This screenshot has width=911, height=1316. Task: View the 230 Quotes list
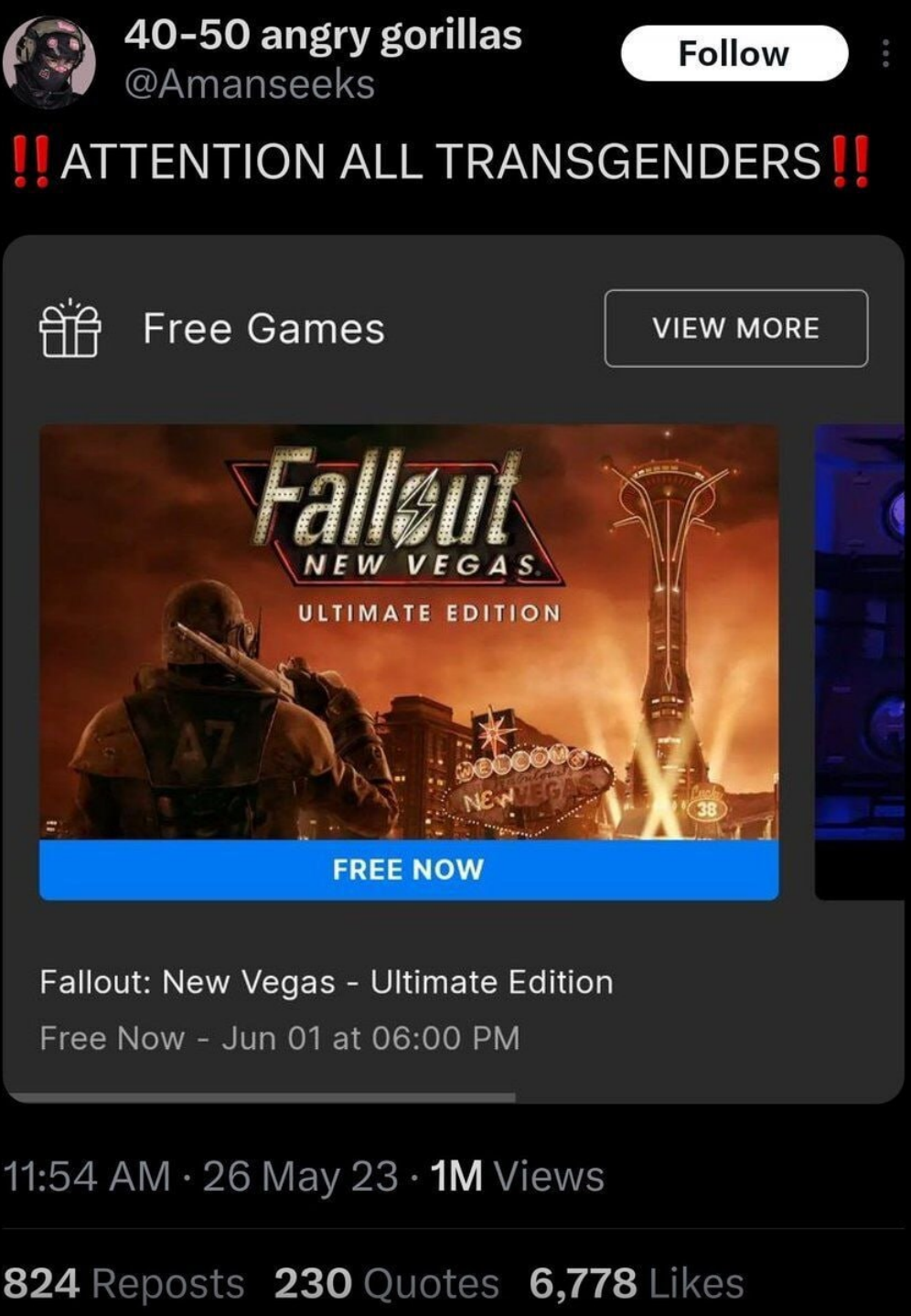tap(386, 1282)
